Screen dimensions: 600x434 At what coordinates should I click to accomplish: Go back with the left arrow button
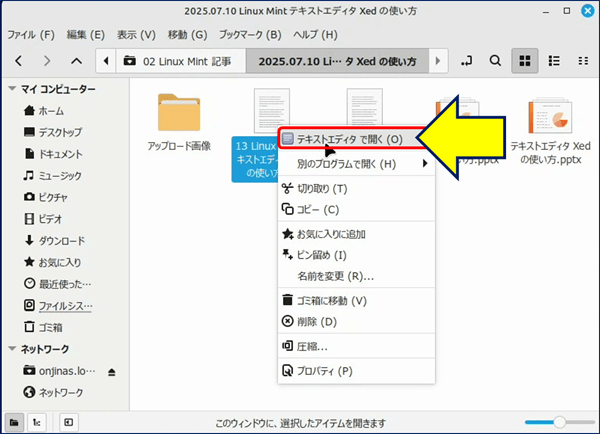pos(18,61)
